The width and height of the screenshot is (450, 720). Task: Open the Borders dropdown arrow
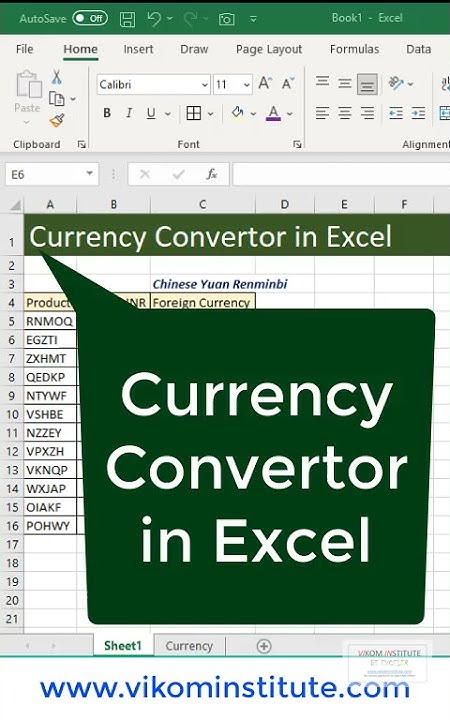210,113
